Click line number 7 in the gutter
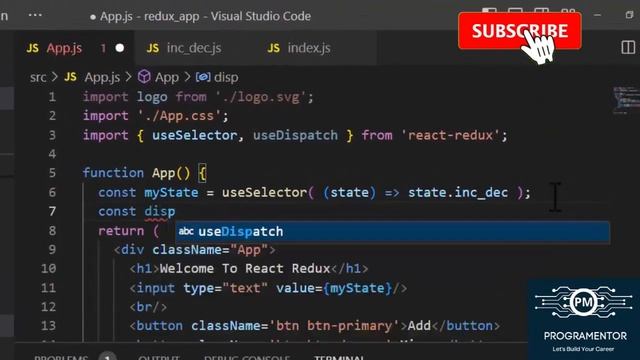Image resolution: width=640 pixels, height=360 pixels. point(52,211)
